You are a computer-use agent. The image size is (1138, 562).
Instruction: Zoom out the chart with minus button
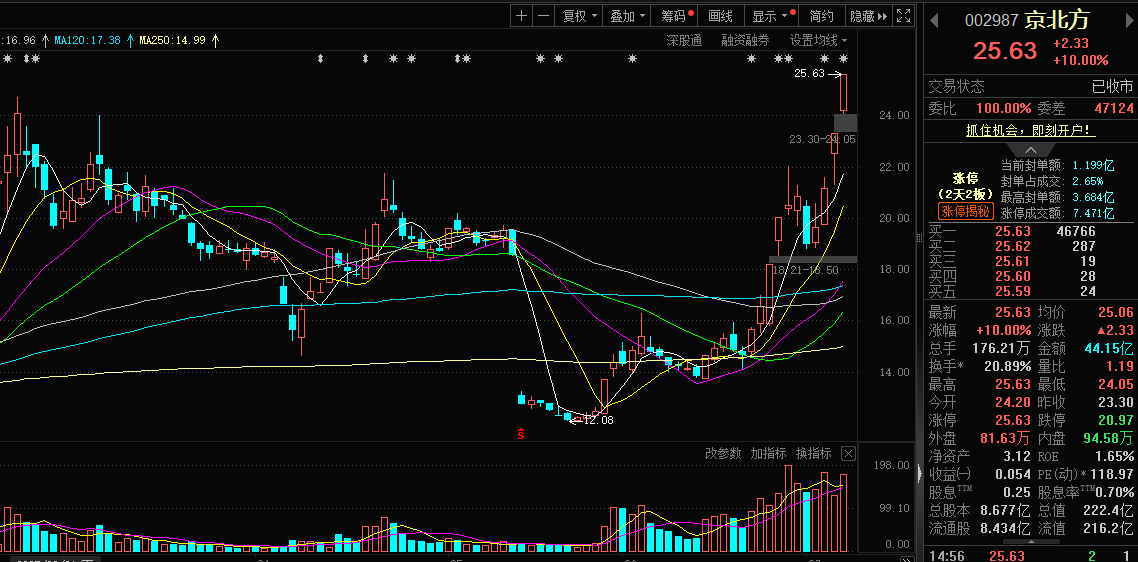(x=544, y=16)
